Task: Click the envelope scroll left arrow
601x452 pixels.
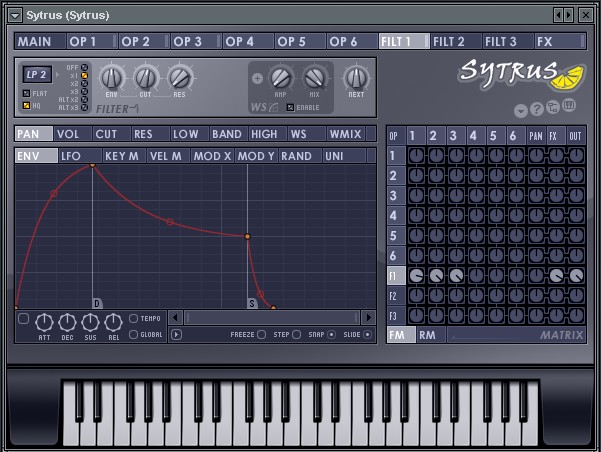Action: coord(176,317)
